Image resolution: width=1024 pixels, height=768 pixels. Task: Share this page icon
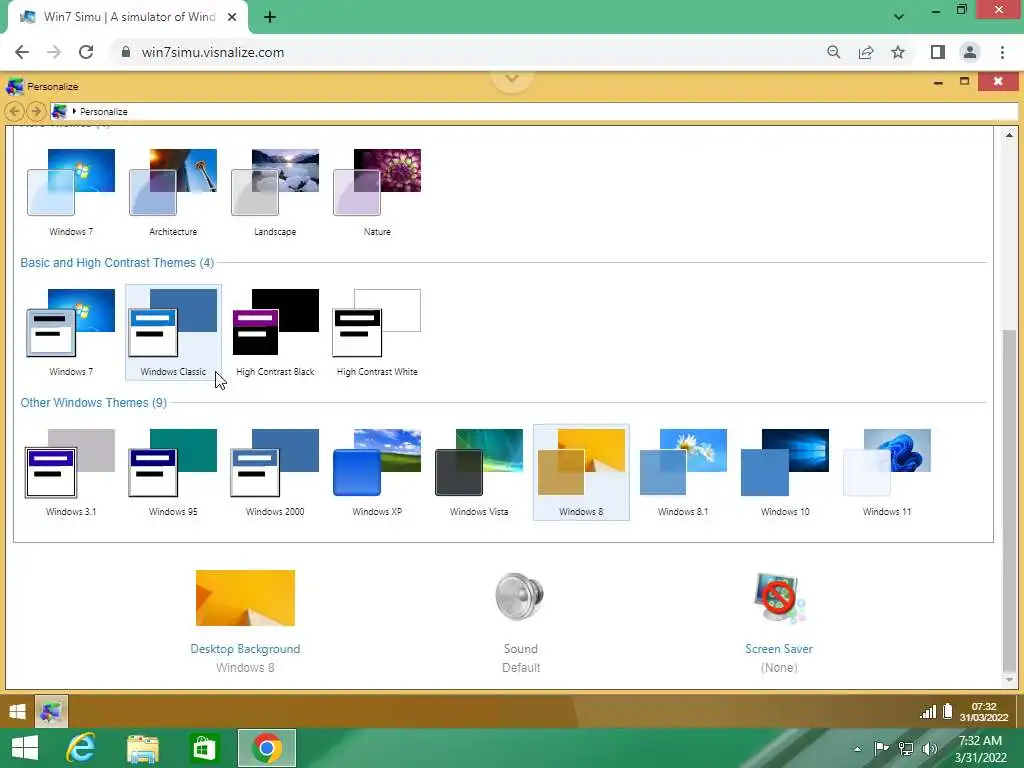click(866, 52)
